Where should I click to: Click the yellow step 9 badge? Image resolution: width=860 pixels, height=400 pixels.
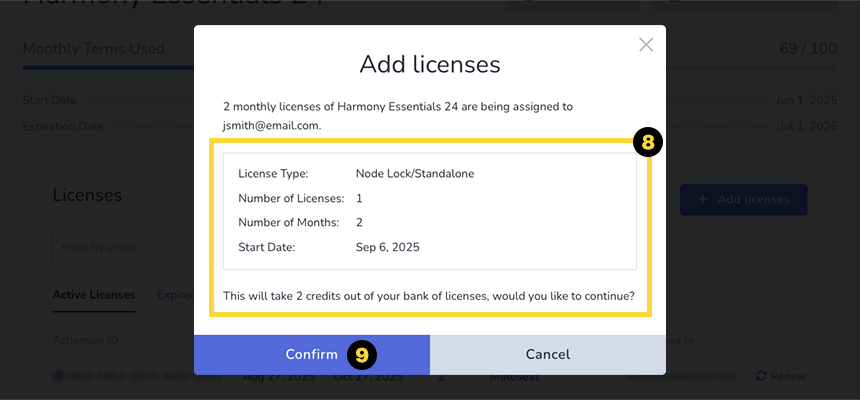point(362,354)
